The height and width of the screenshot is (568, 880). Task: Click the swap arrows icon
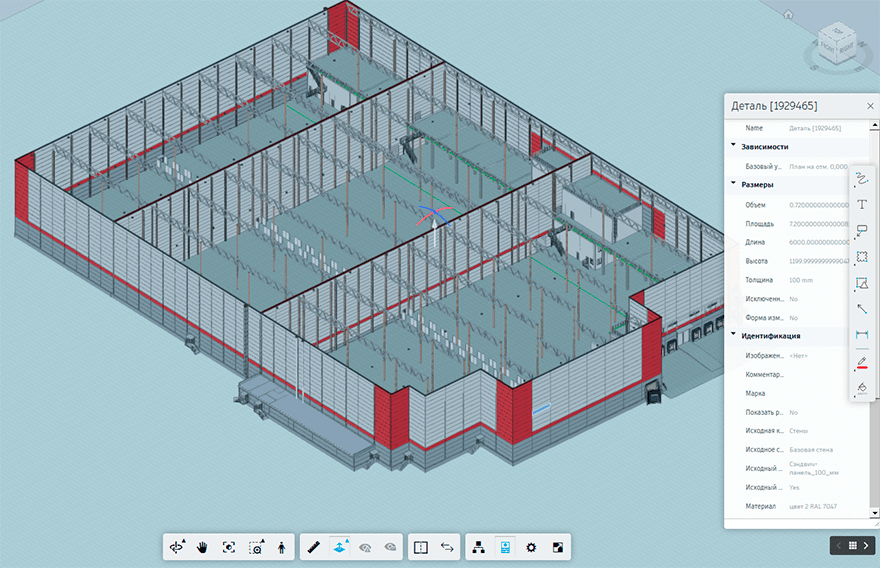point(447,547)
